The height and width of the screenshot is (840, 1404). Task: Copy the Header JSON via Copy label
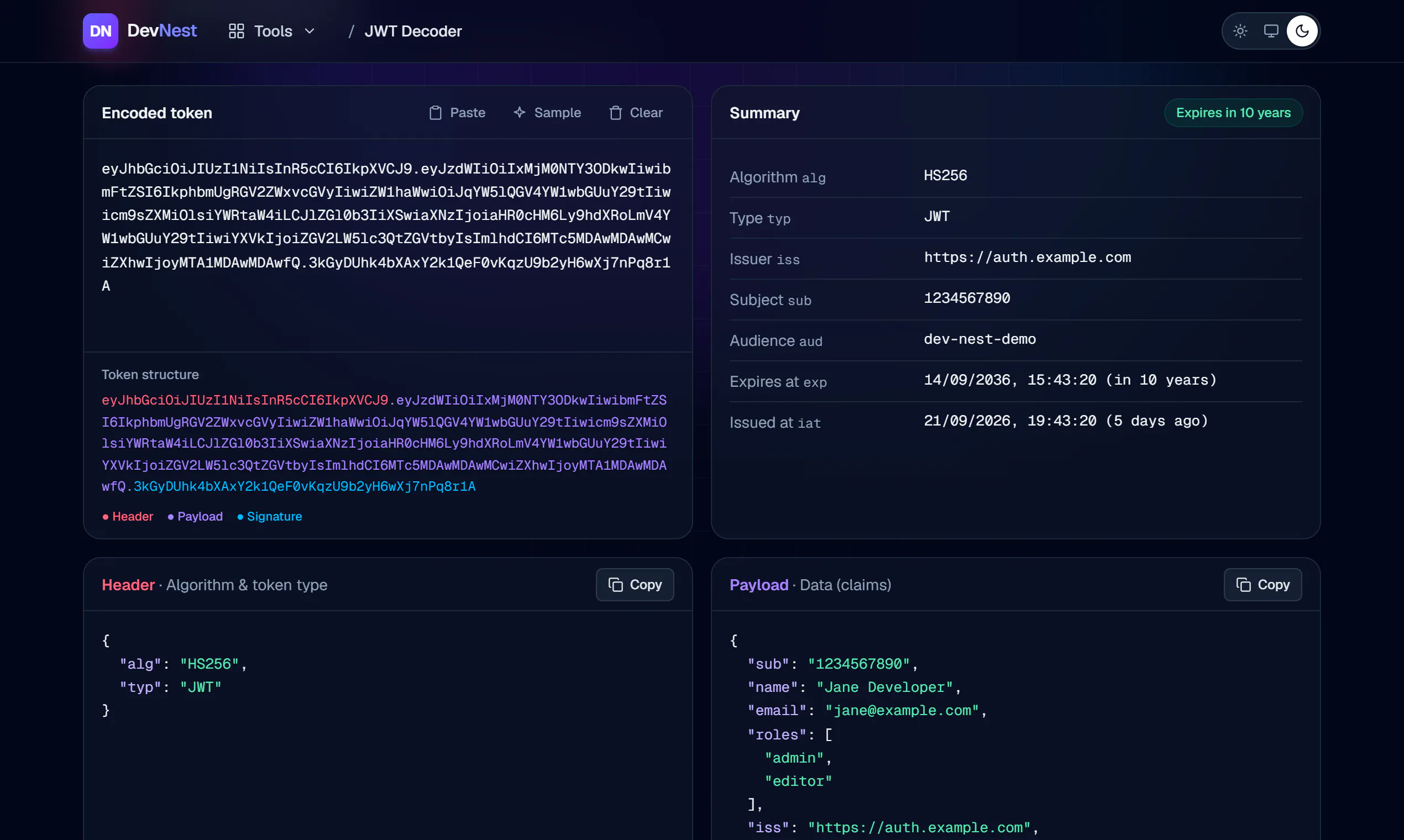coord(646,585)
